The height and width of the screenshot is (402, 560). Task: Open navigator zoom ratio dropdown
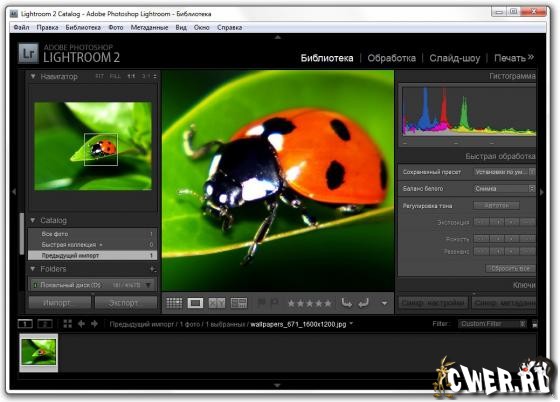coord(155,76)
